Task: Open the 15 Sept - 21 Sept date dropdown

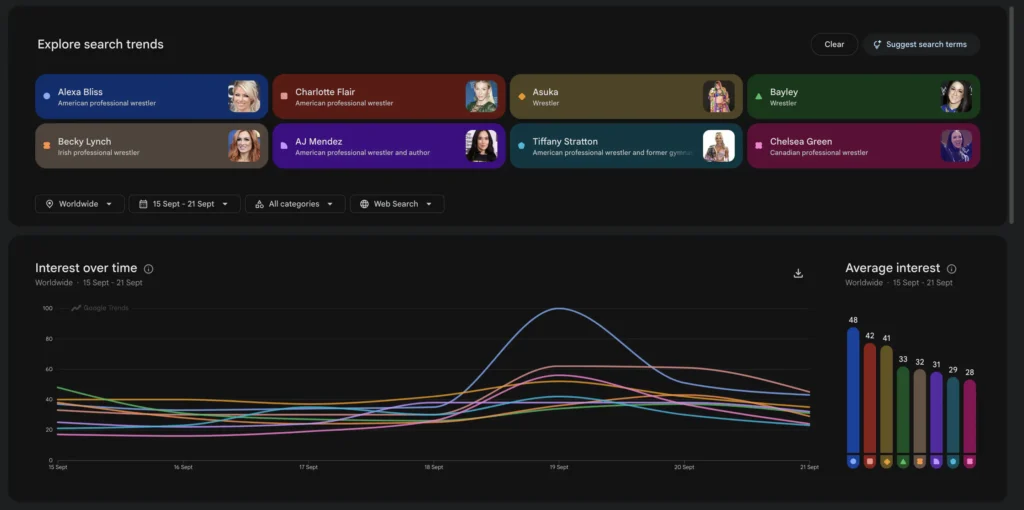Action: 185,204
